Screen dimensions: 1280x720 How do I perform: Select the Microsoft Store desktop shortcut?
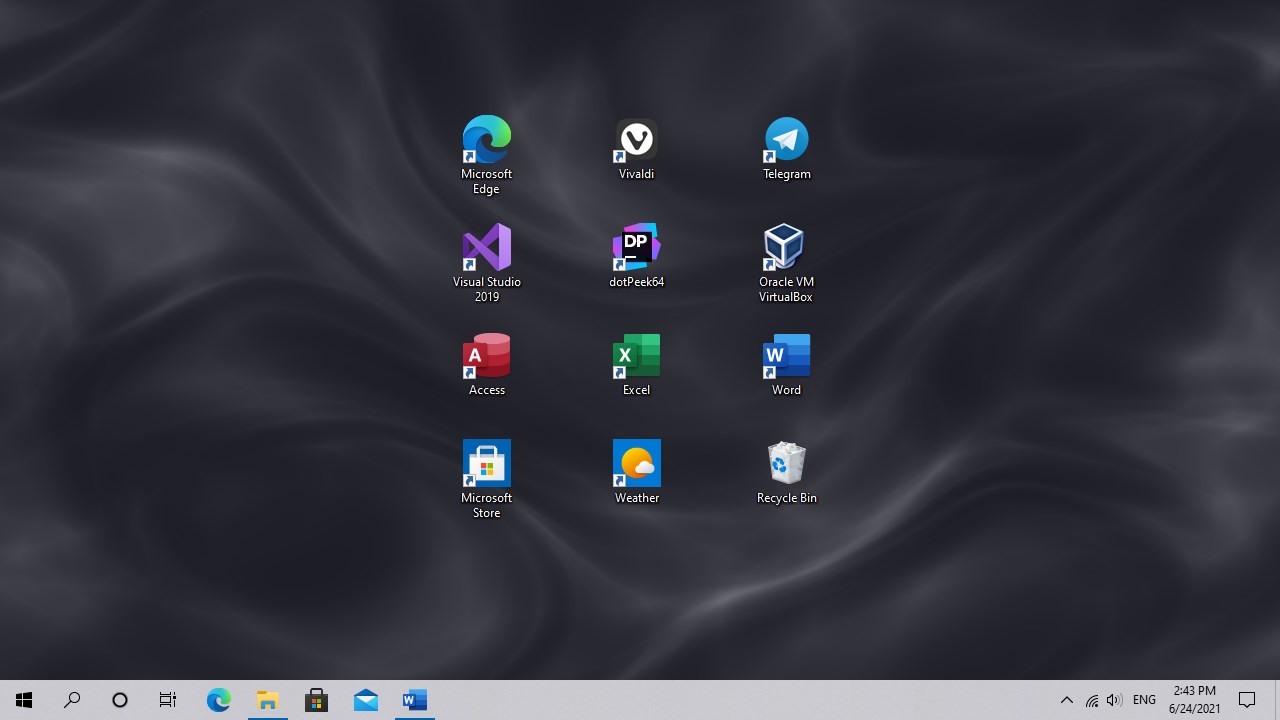pyautogui.click(x=486, y=480)
